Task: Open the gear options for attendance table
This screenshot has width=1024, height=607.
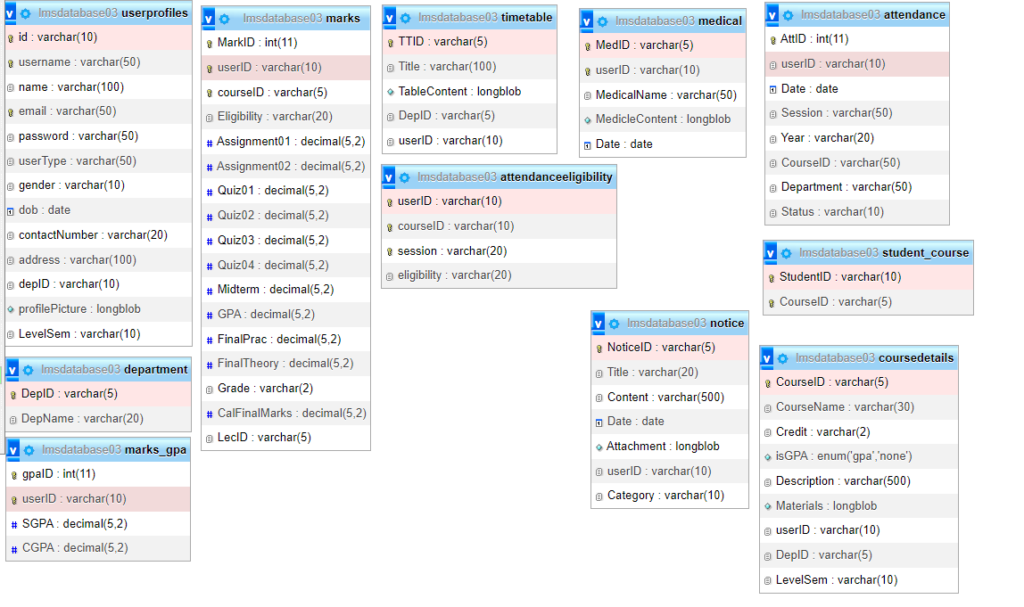Action: click(x=788, y=15)
